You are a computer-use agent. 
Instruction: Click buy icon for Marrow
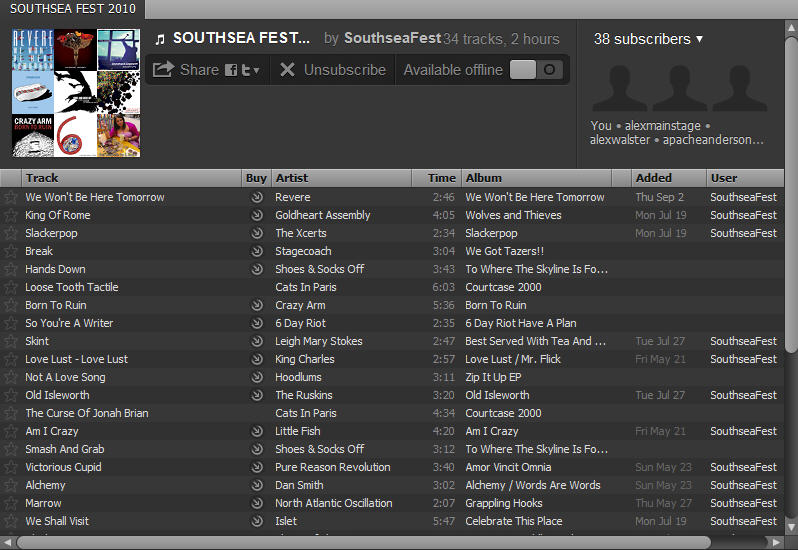coord(257,503)
